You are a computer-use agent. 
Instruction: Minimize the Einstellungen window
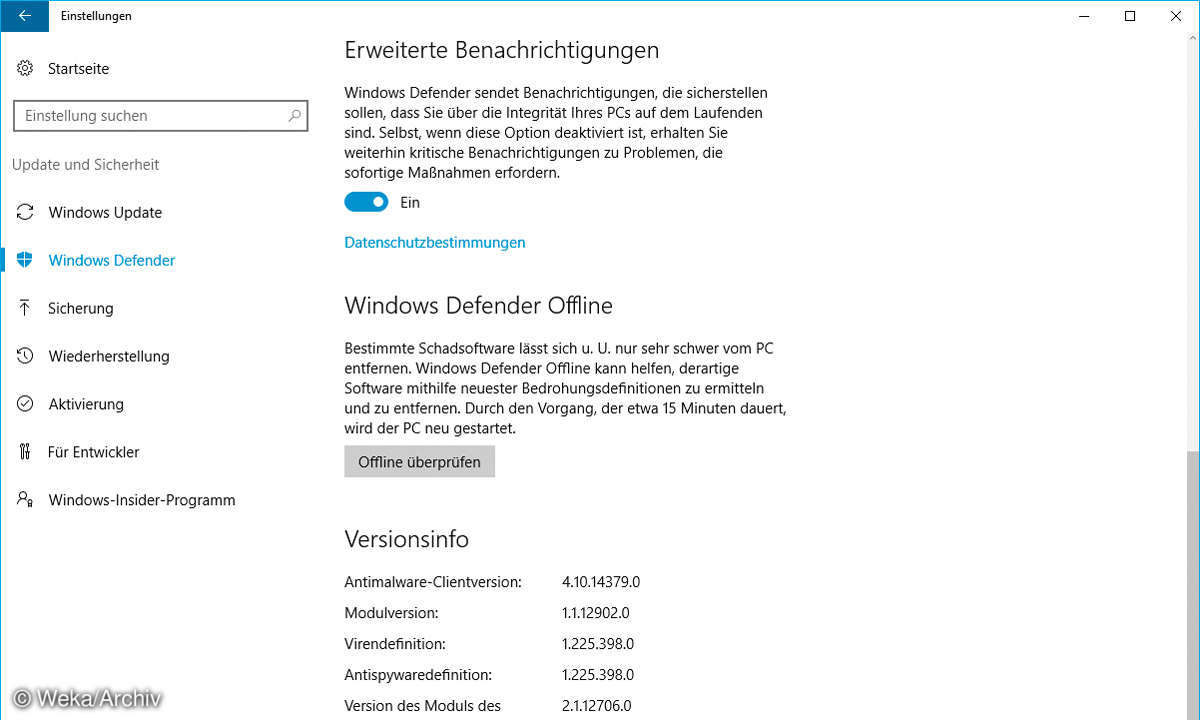click(x=1083, y=16)
